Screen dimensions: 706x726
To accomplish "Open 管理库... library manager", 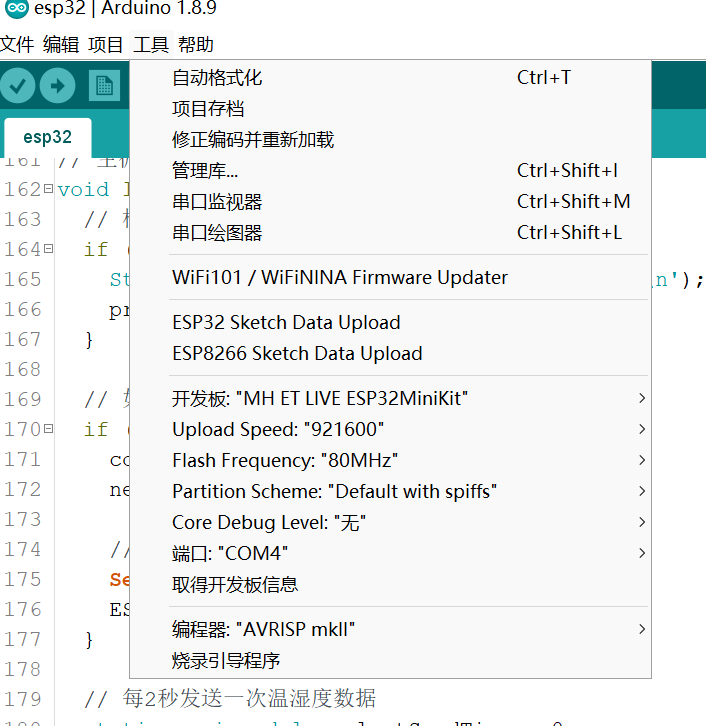I will (390, 171).
